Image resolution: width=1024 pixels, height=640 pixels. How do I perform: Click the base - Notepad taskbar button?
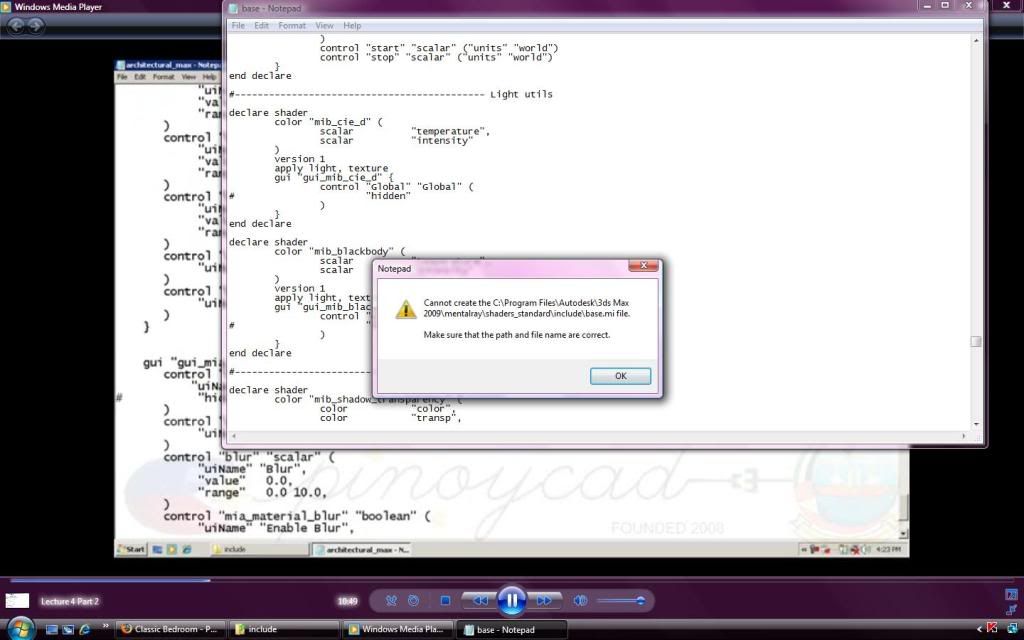click(512, 630)
